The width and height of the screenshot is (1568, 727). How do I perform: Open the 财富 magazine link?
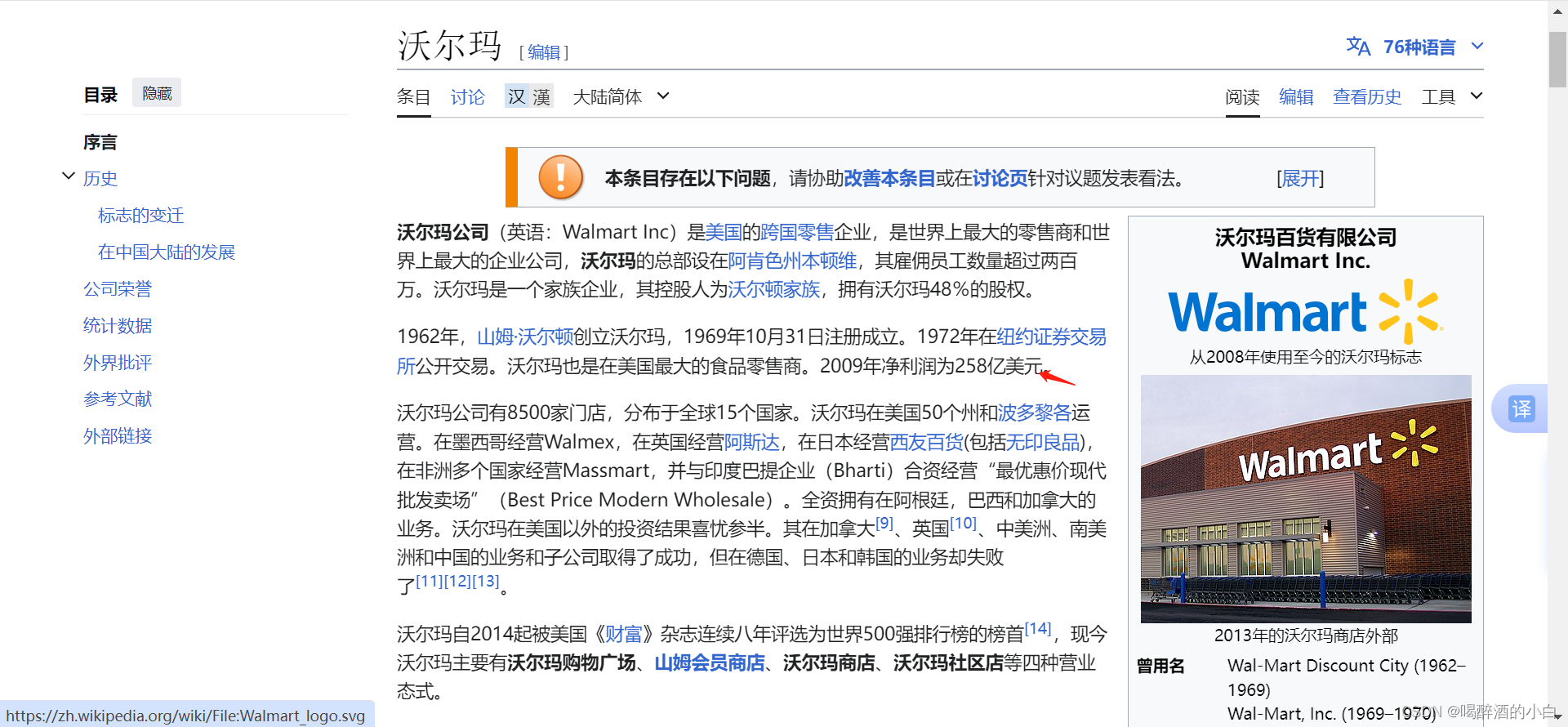pos(623,634)
